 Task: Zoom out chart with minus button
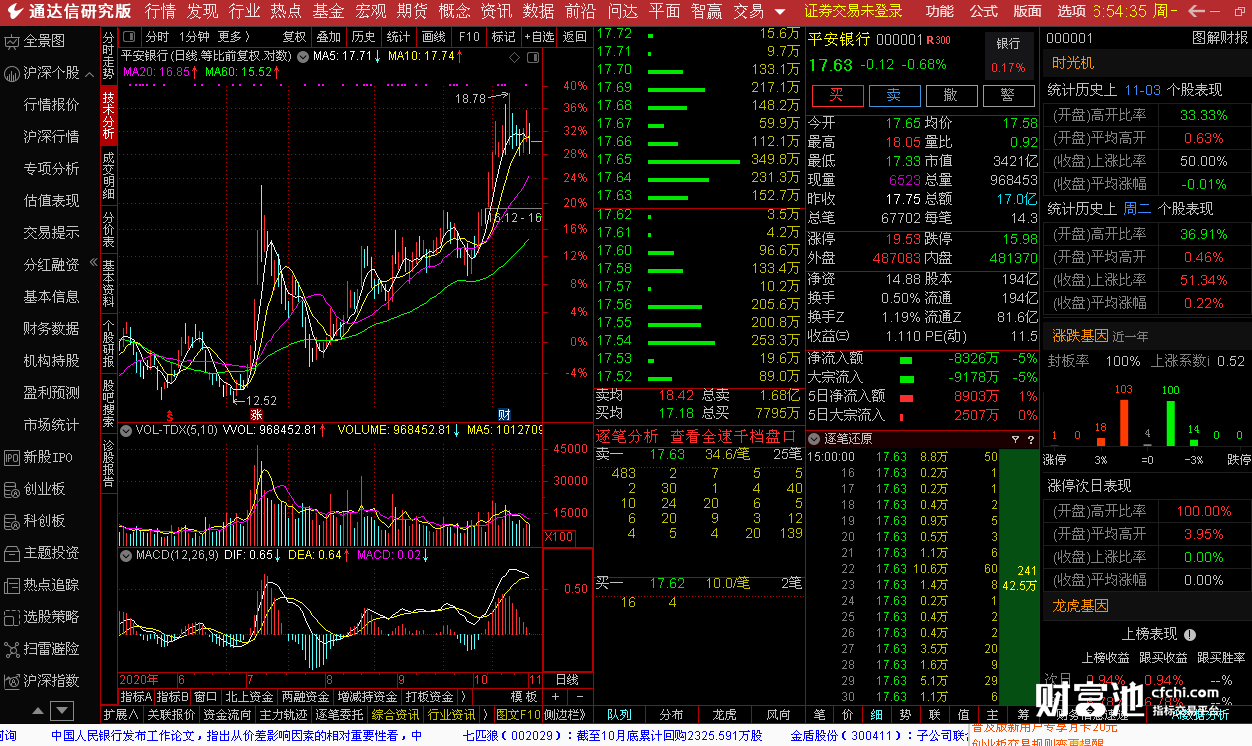579,696
